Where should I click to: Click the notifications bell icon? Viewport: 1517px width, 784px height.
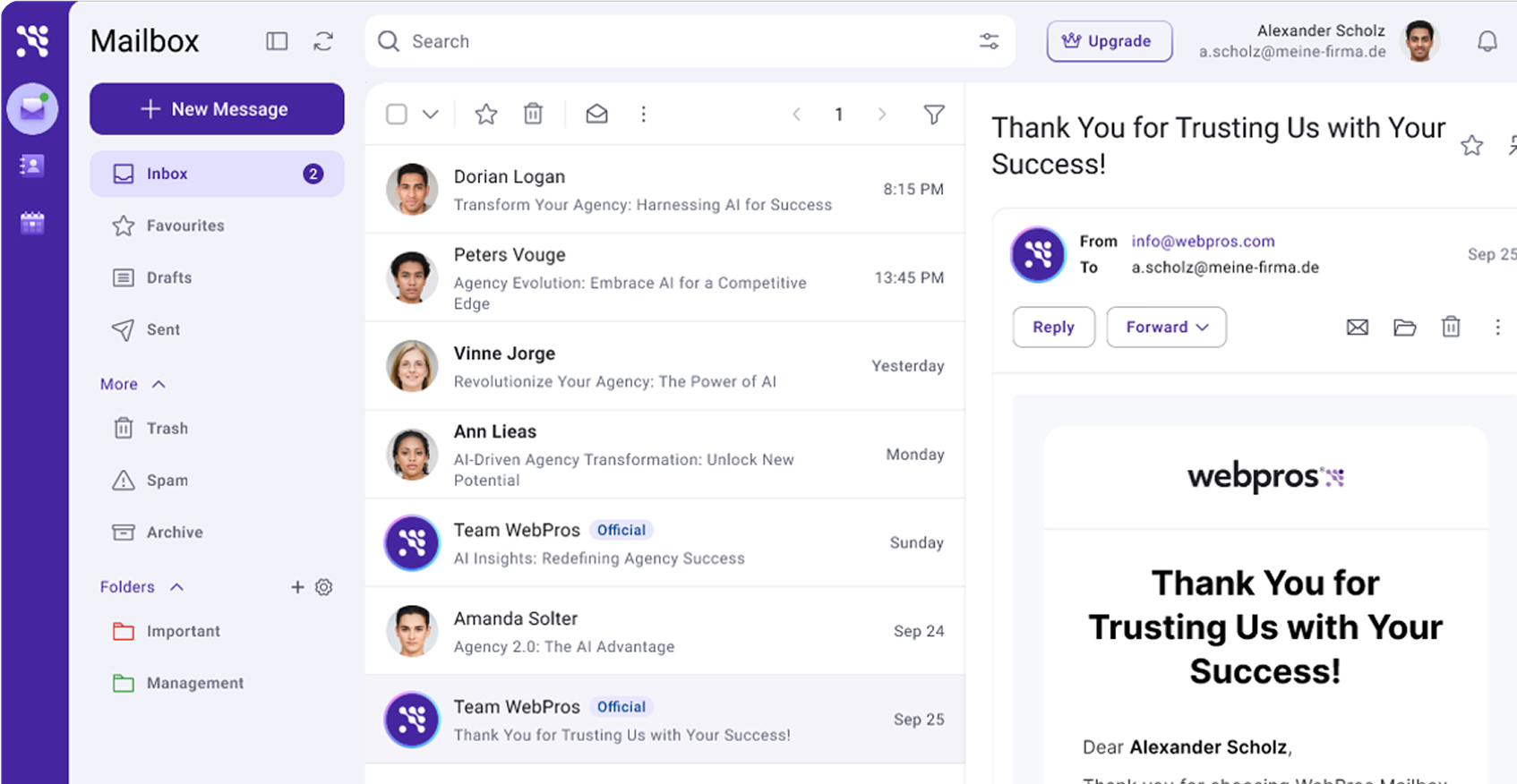(1487, 41)
